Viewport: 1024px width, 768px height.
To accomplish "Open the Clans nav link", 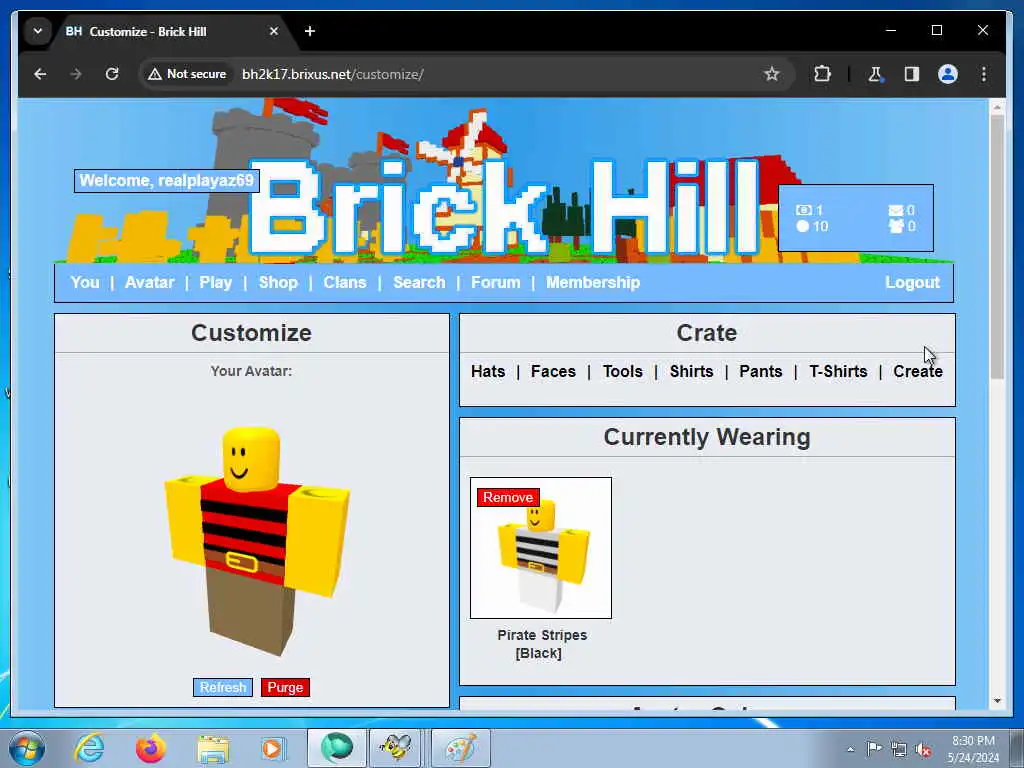I will (x=345, y=282).
